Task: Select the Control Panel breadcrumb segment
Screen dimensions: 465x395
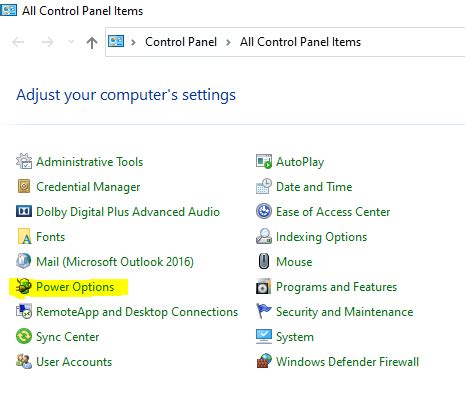Action: pyautogui.click(x=181, y=42)
